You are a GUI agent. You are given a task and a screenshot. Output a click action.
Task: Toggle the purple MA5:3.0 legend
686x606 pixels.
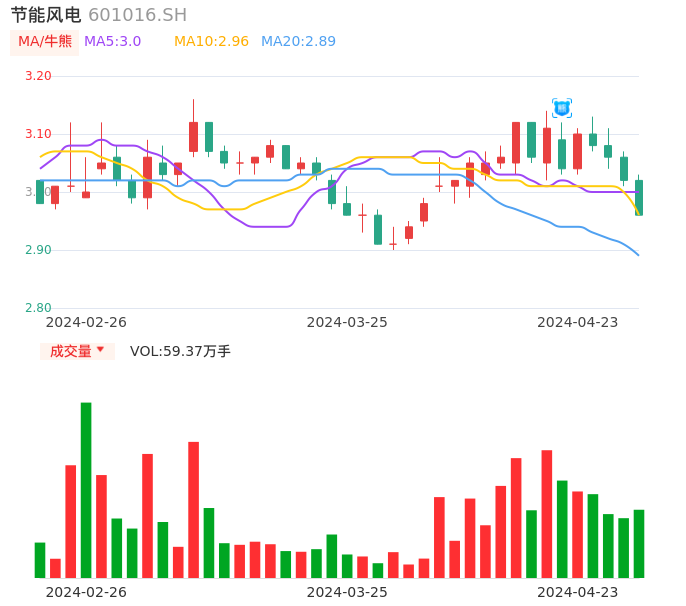(112, 42)
